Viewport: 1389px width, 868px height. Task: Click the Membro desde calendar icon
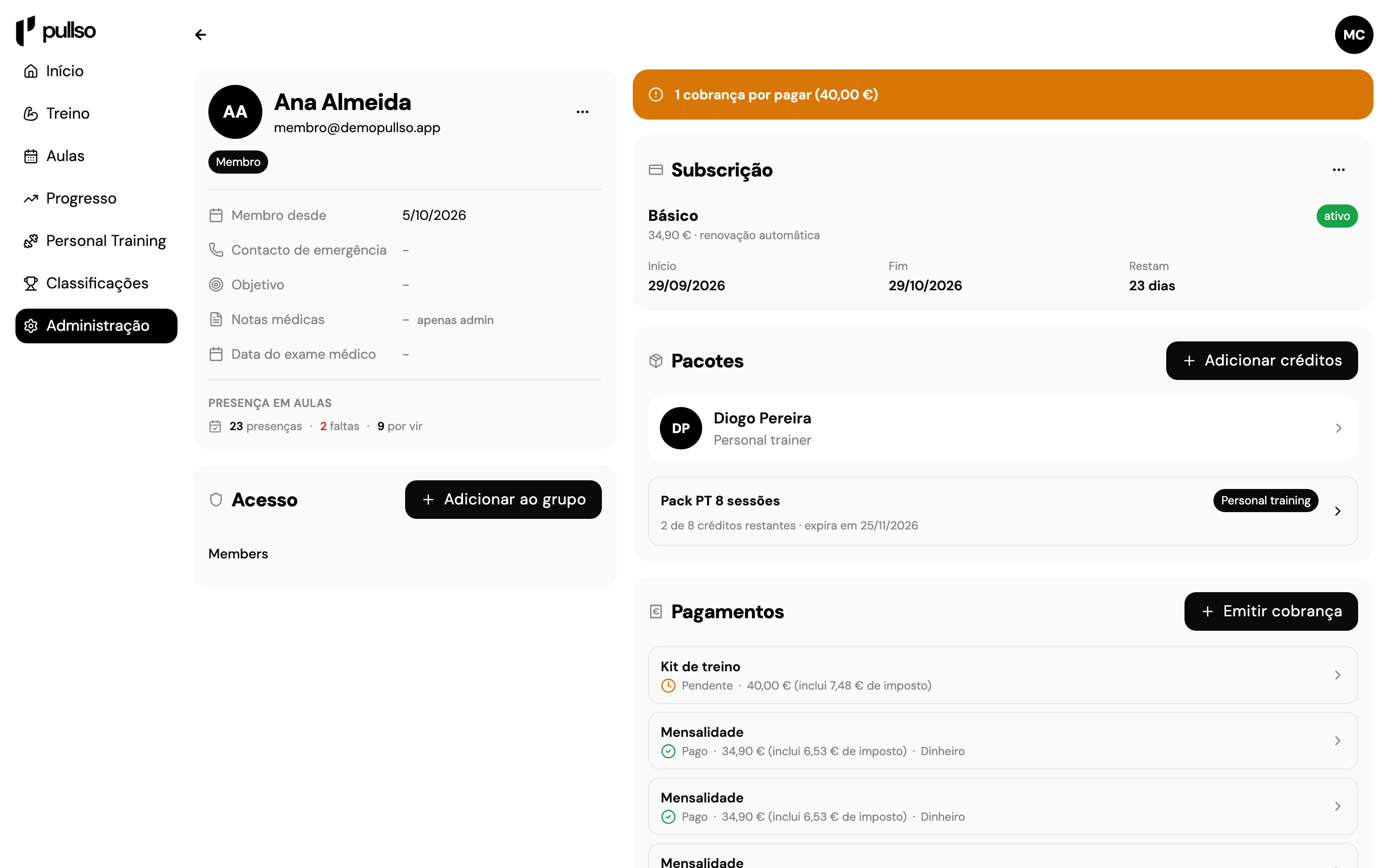pos(216,215)
